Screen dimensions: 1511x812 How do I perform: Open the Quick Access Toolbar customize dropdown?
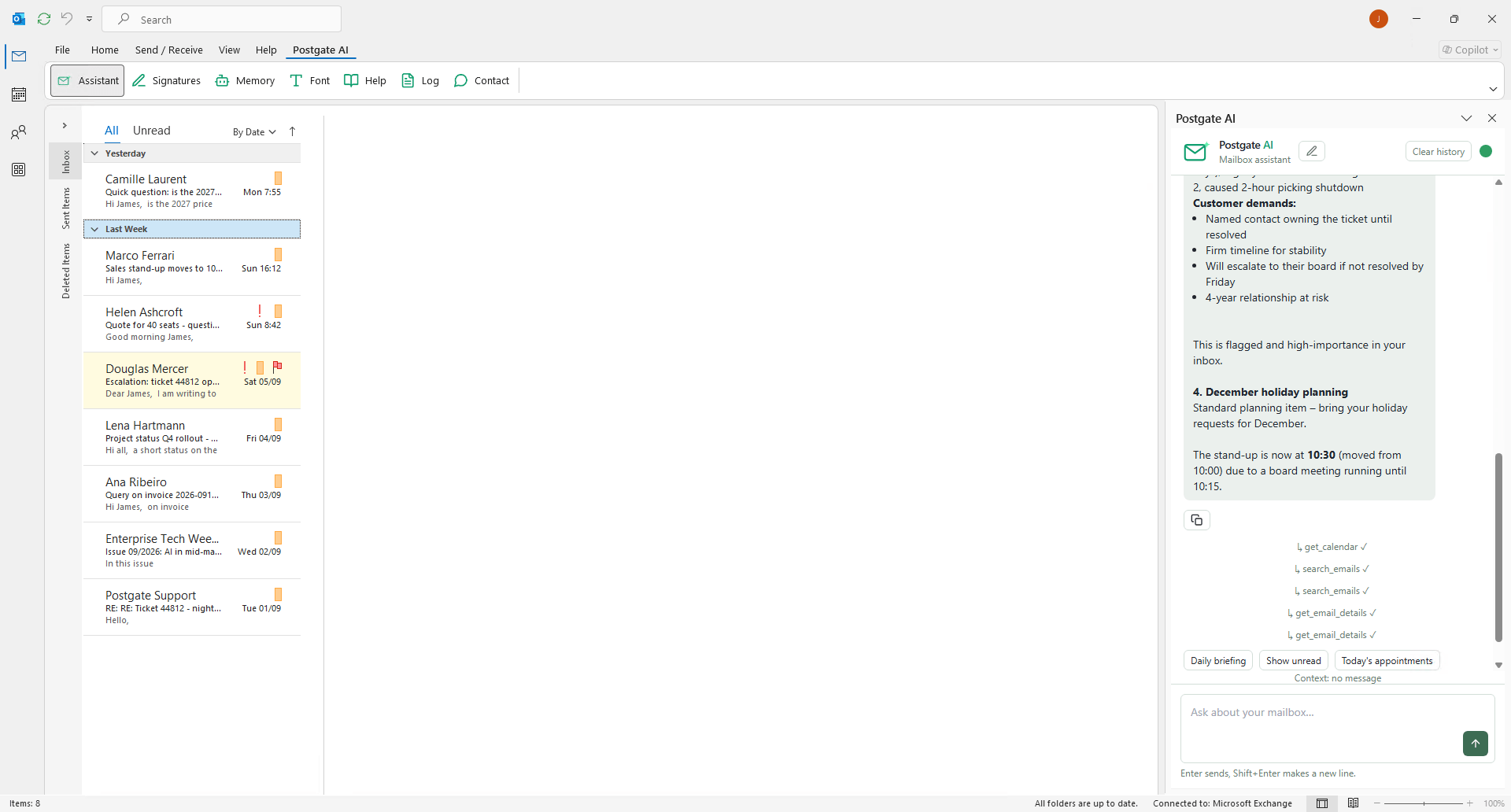pyautogui.click(x=89, y=19)
